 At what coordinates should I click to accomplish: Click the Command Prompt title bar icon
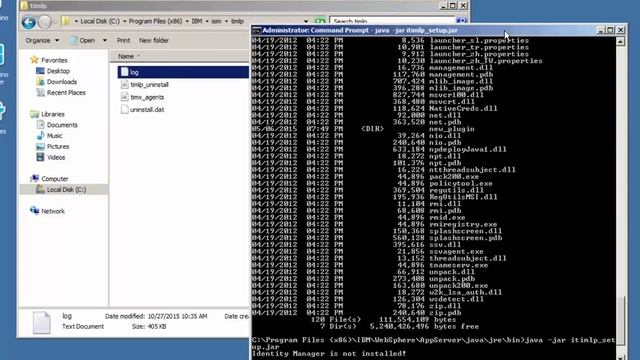256,30
